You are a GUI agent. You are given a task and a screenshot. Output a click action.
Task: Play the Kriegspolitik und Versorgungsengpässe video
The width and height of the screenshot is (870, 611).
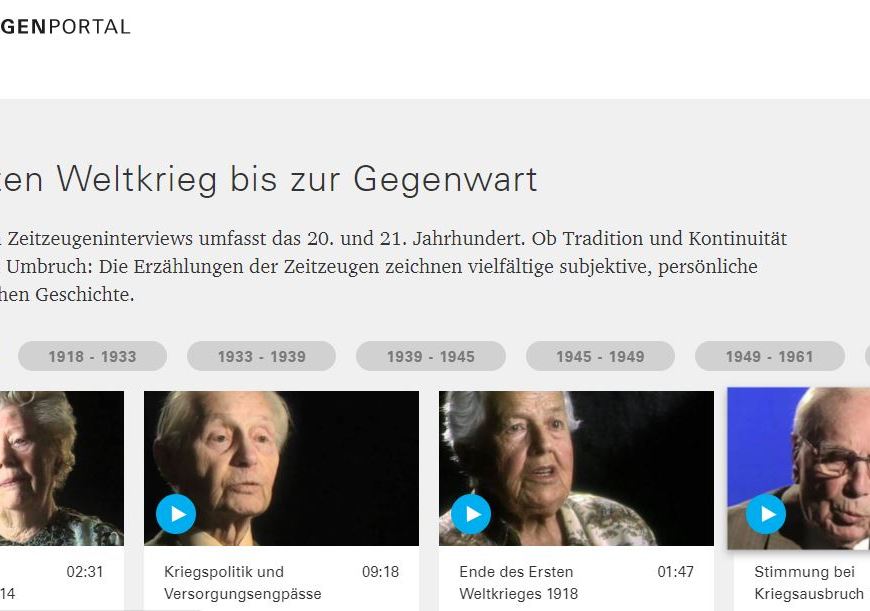(x=176, y=514)
